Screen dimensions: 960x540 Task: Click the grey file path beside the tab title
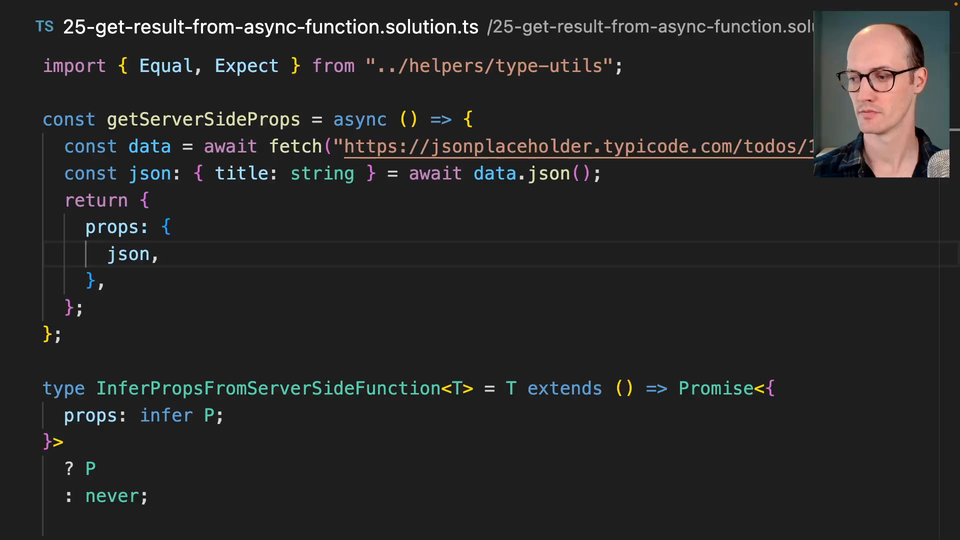(650, 27)
